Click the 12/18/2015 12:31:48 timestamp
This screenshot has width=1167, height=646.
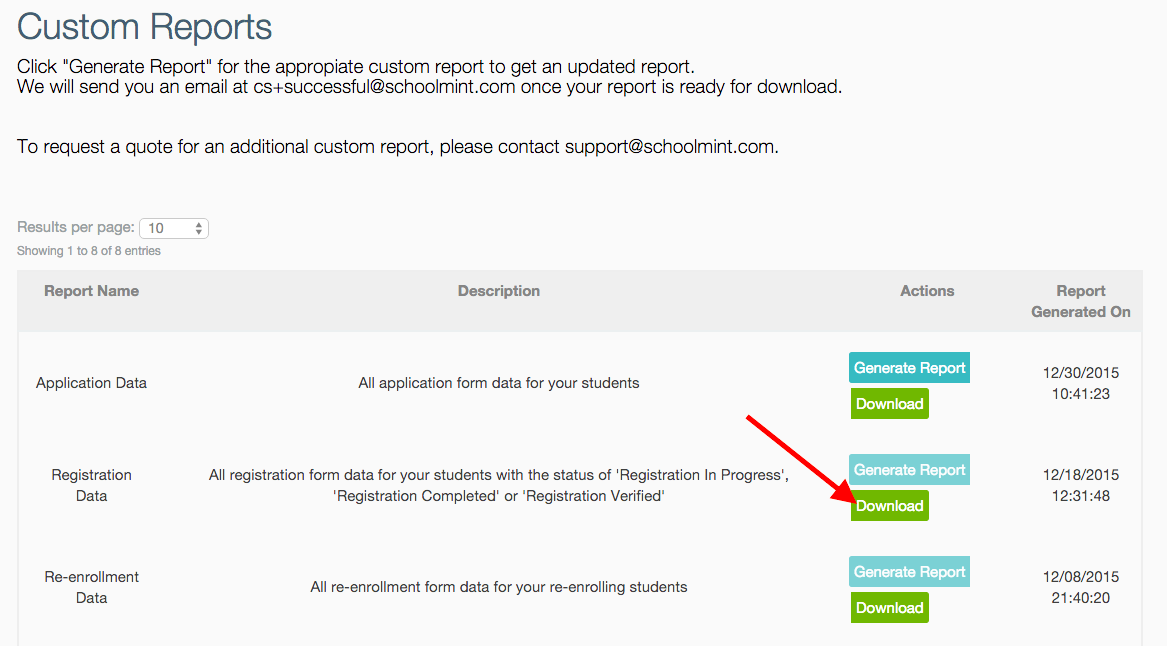click(1081, 485)
